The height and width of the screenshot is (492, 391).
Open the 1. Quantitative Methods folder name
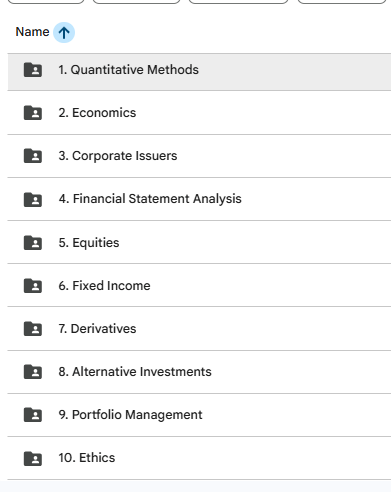(128, 70)
